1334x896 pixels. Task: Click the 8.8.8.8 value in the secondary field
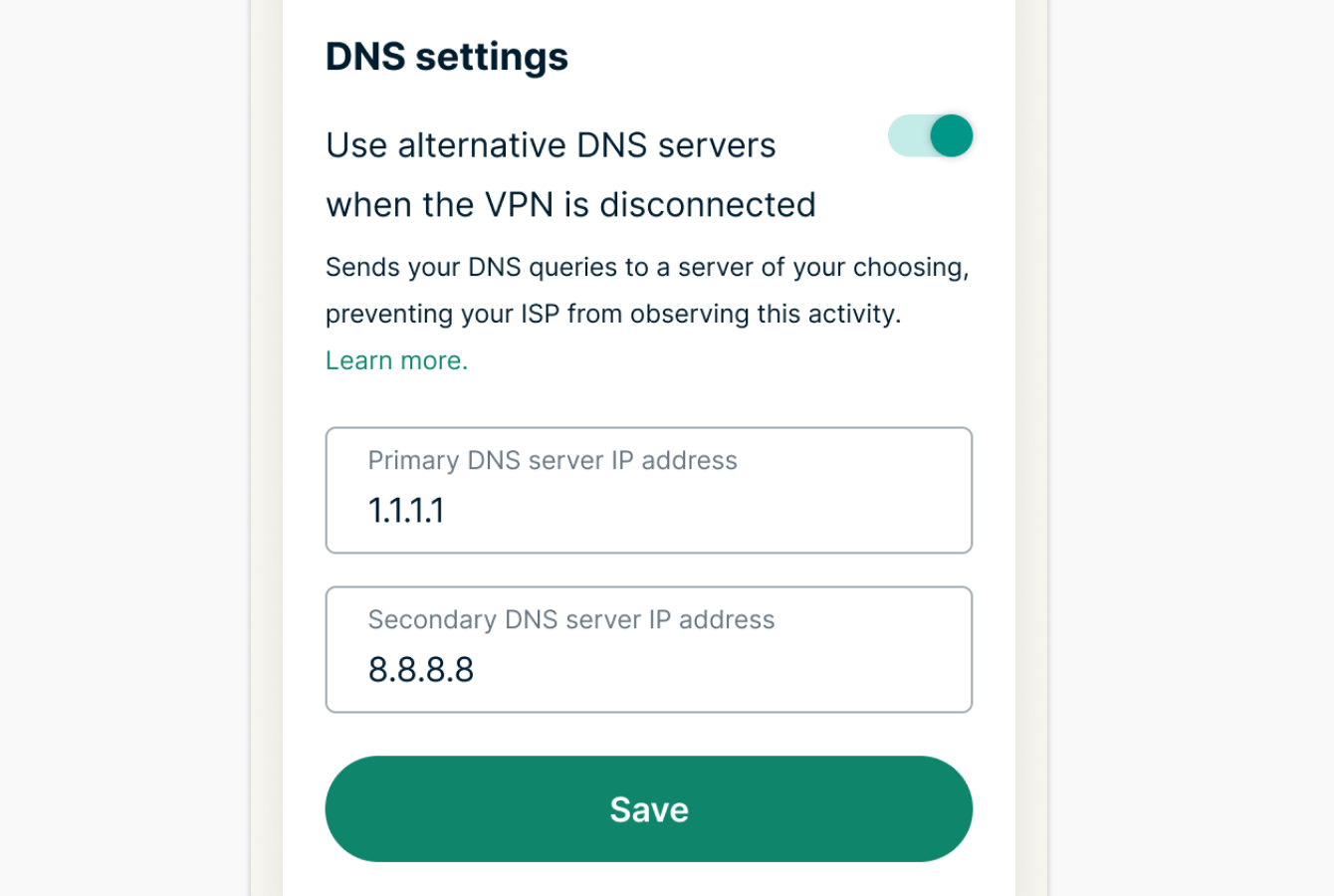421,670
